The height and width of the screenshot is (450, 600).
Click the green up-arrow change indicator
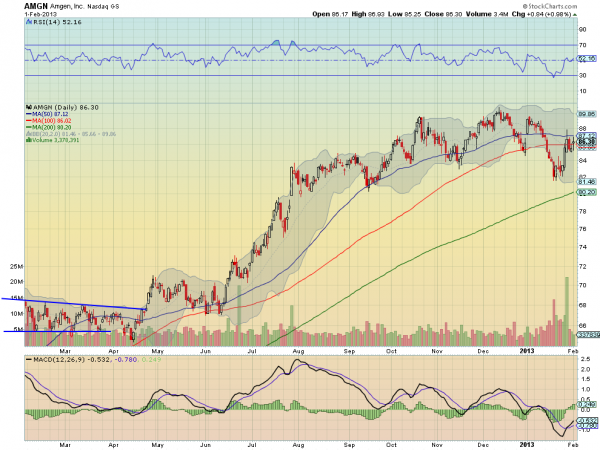[575, 15]
